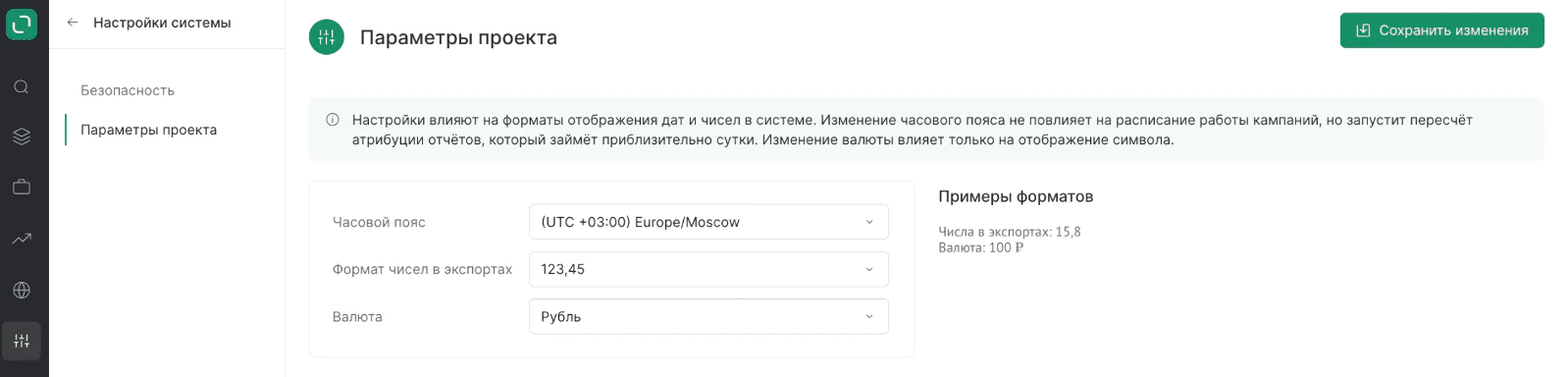Open the Валюта dropdown showing Рубль

[708, 316]
